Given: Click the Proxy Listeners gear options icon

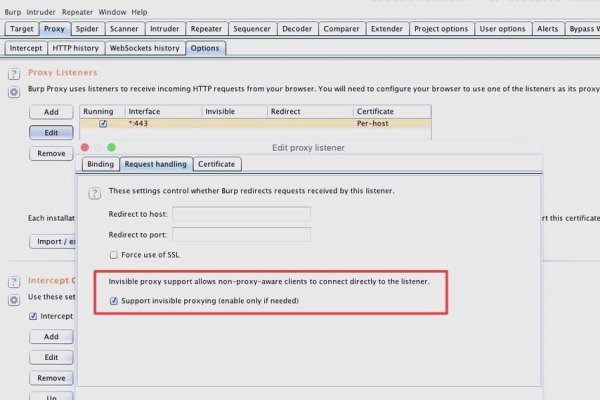Looking at the screenshot, I should 14,92.
